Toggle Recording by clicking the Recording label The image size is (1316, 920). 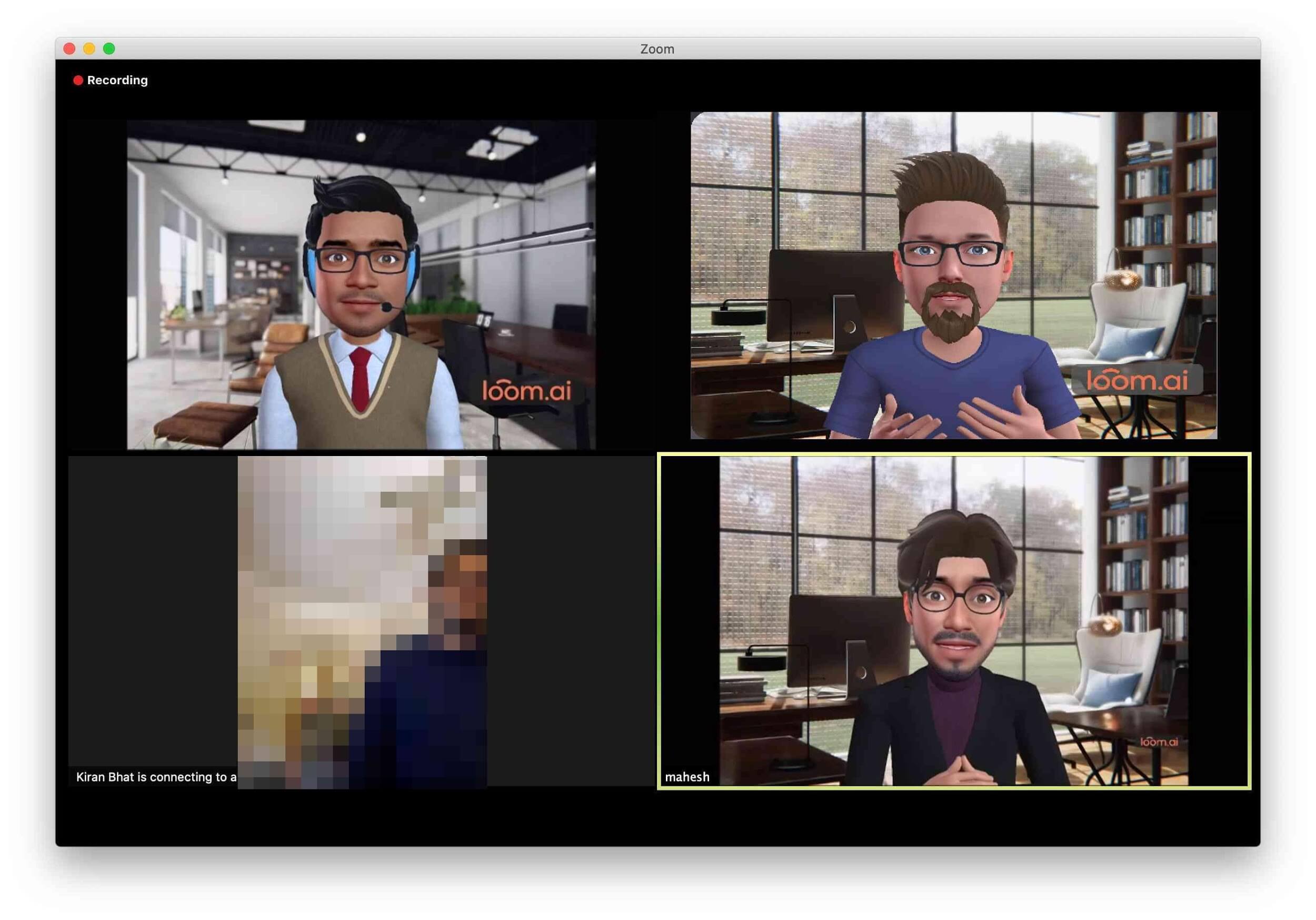point(117,80)
